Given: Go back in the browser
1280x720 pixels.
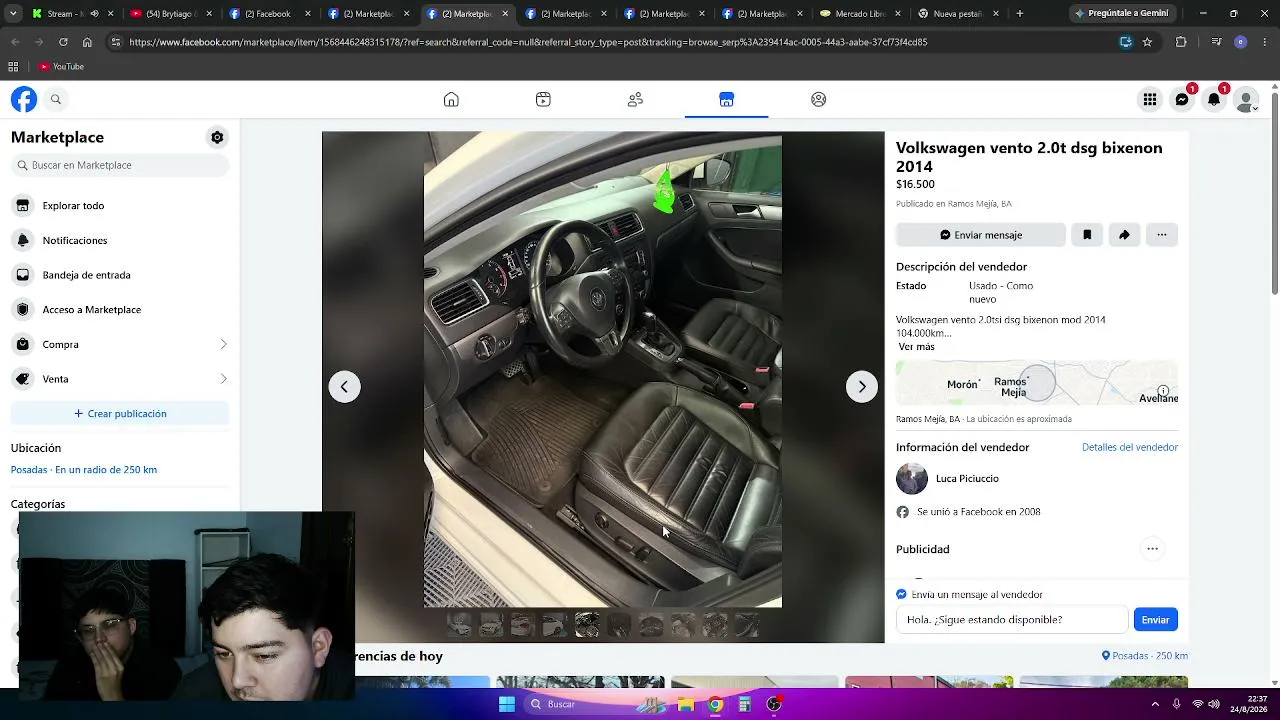Looking at the screenshot, I should tap(14, 42).
